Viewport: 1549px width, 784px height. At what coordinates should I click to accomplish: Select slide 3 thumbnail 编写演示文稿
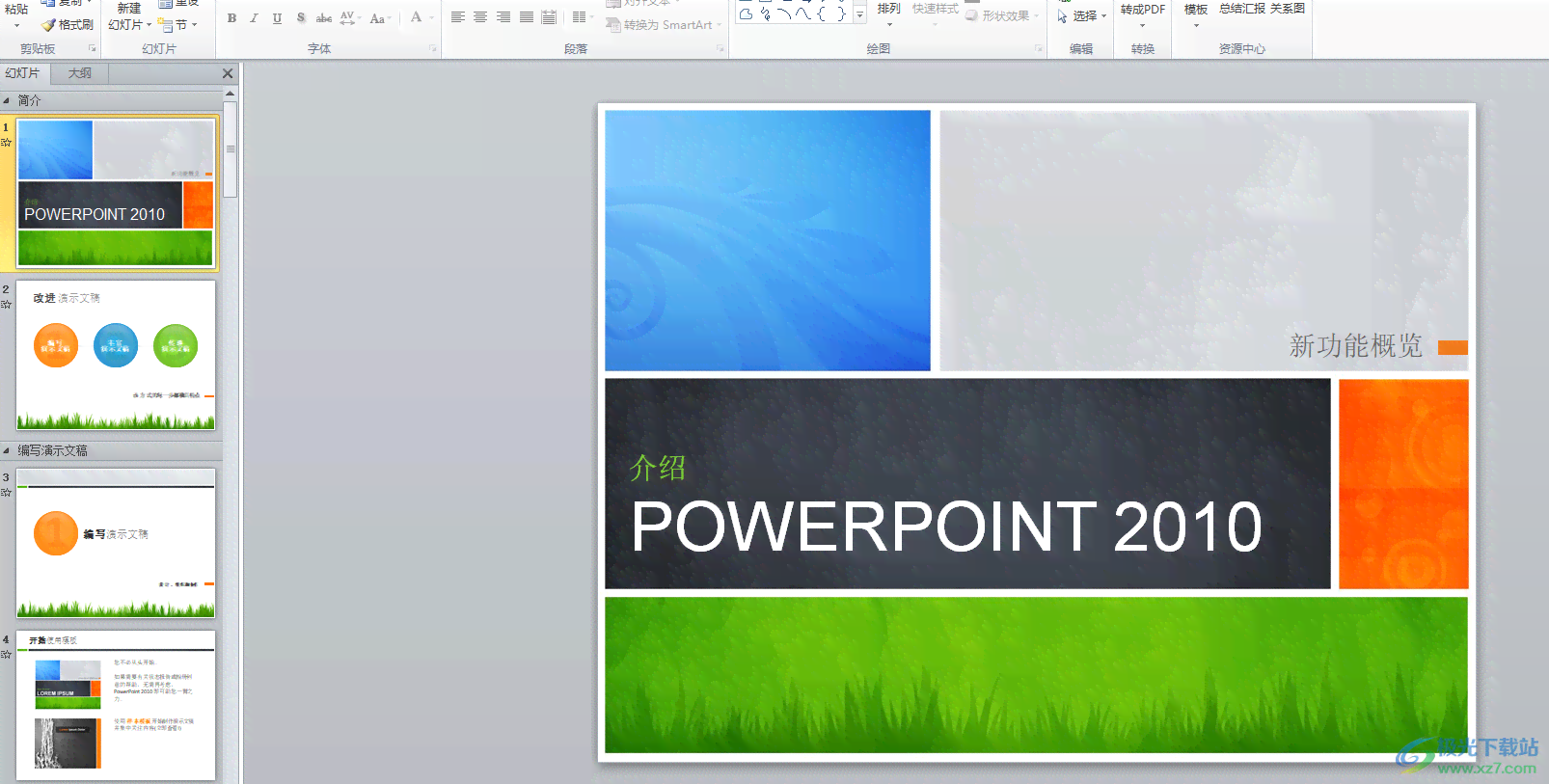[116, 543]
